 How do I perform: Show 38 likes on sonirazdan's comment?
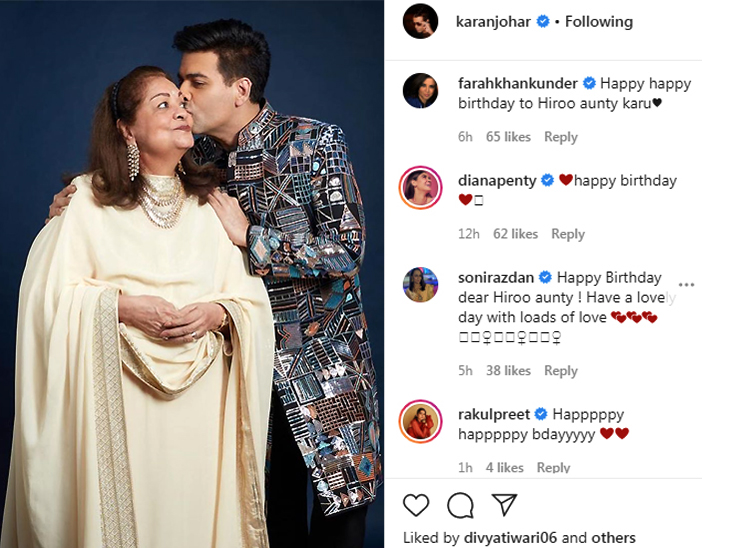(508, 371)
